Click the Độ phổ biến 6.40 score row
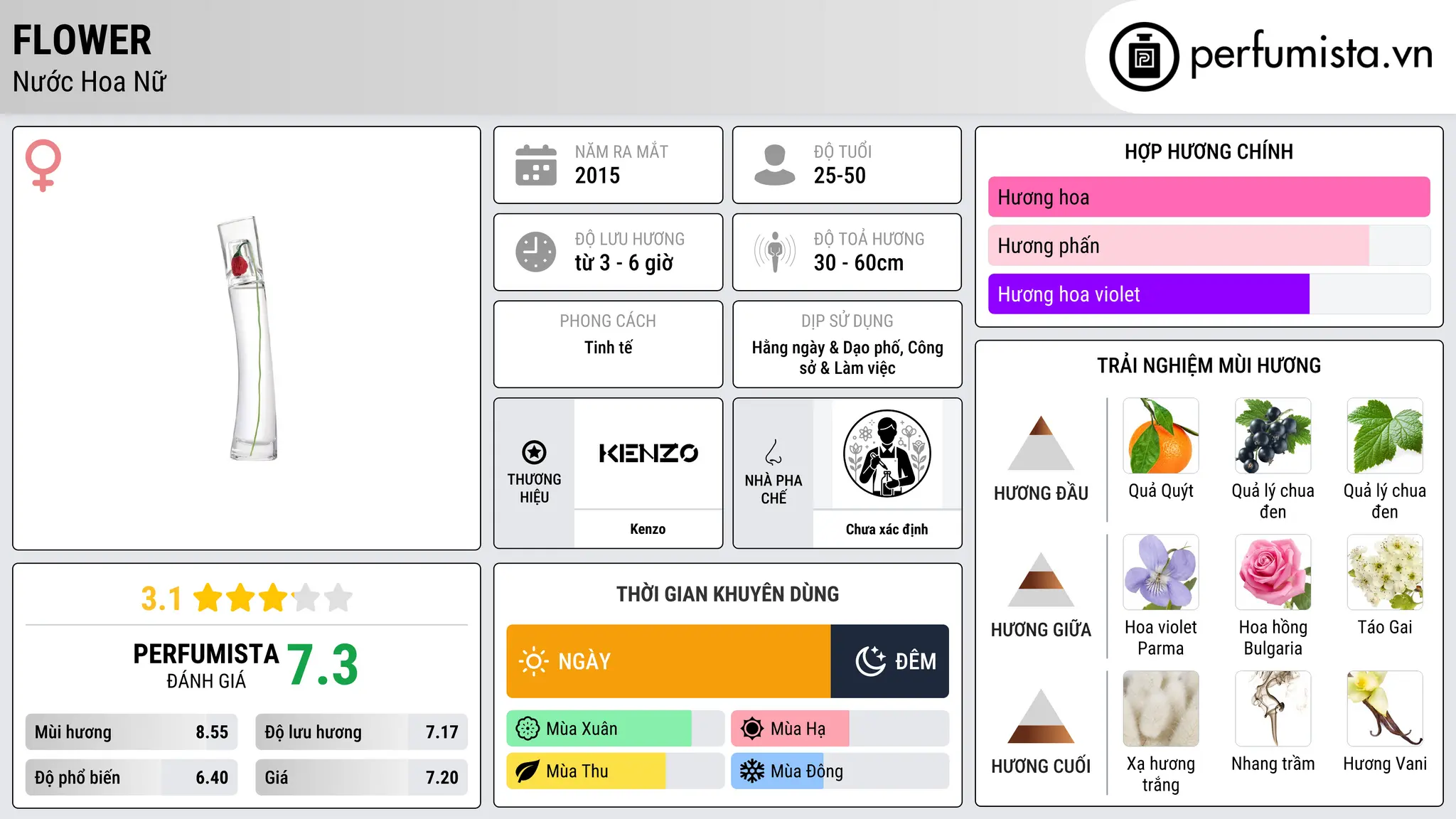The image size is (1456, 819). [x=132, y=778]
